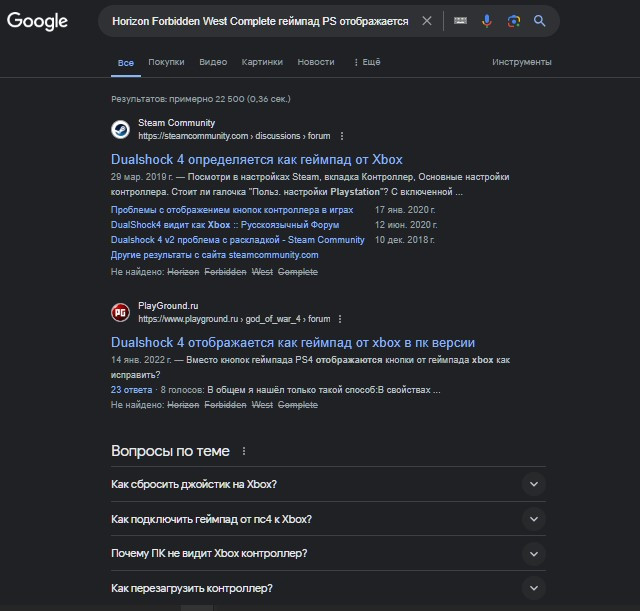Open Другие результаты с сайта steamcommunity.com
Viewport: 640px width, 611px height.
point(215,255)
